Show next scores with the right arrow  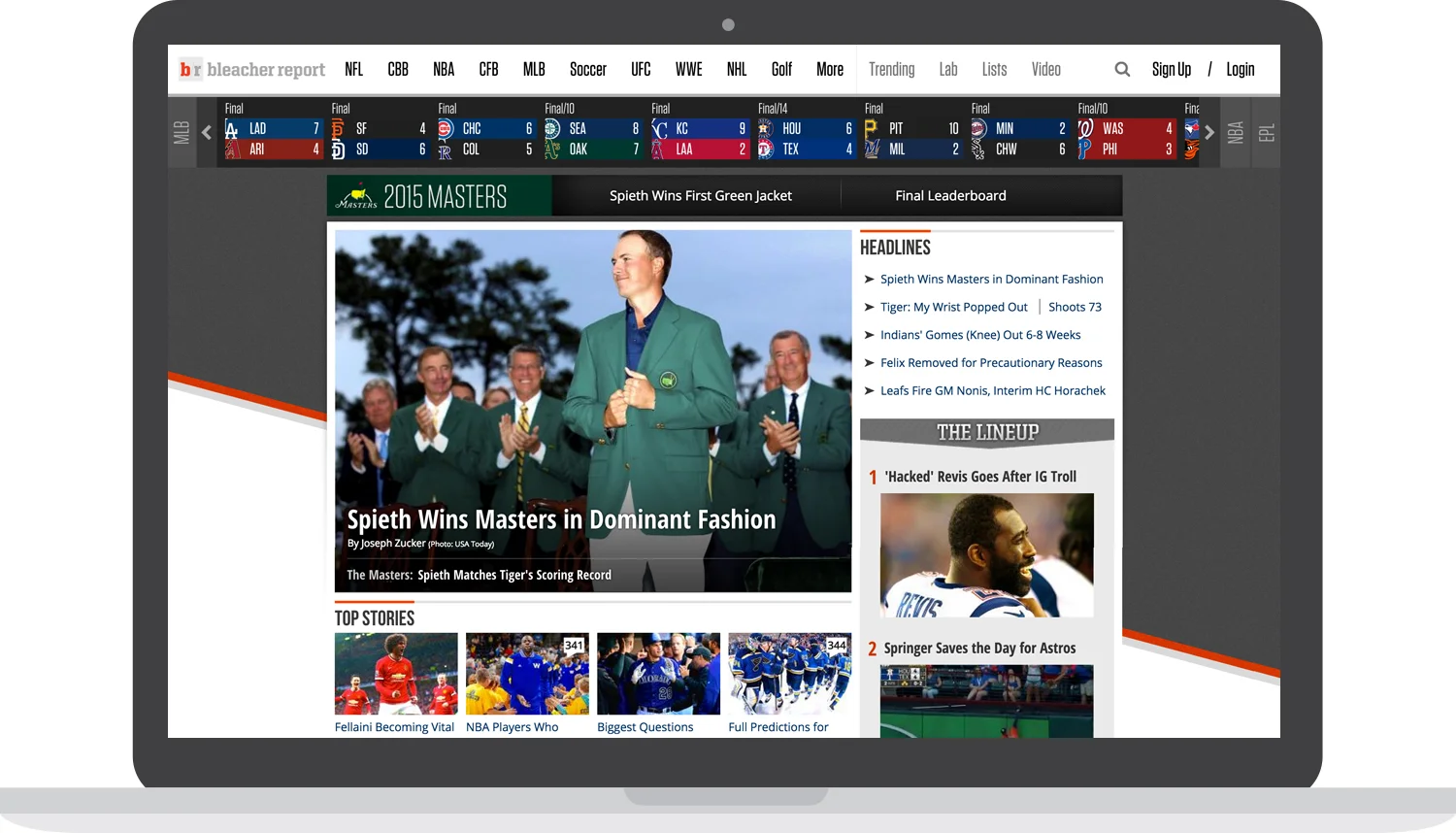1209,132
